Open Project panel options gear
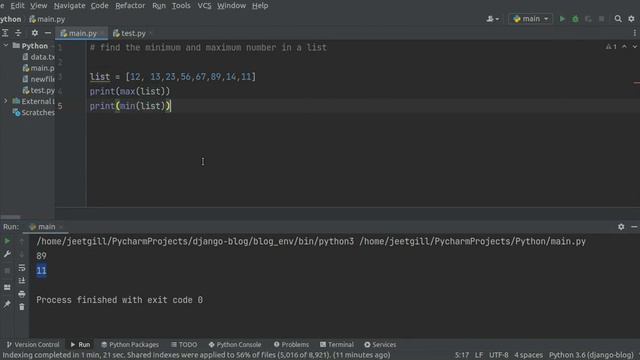This screenshot has width=640, height=360. [35, 33]
